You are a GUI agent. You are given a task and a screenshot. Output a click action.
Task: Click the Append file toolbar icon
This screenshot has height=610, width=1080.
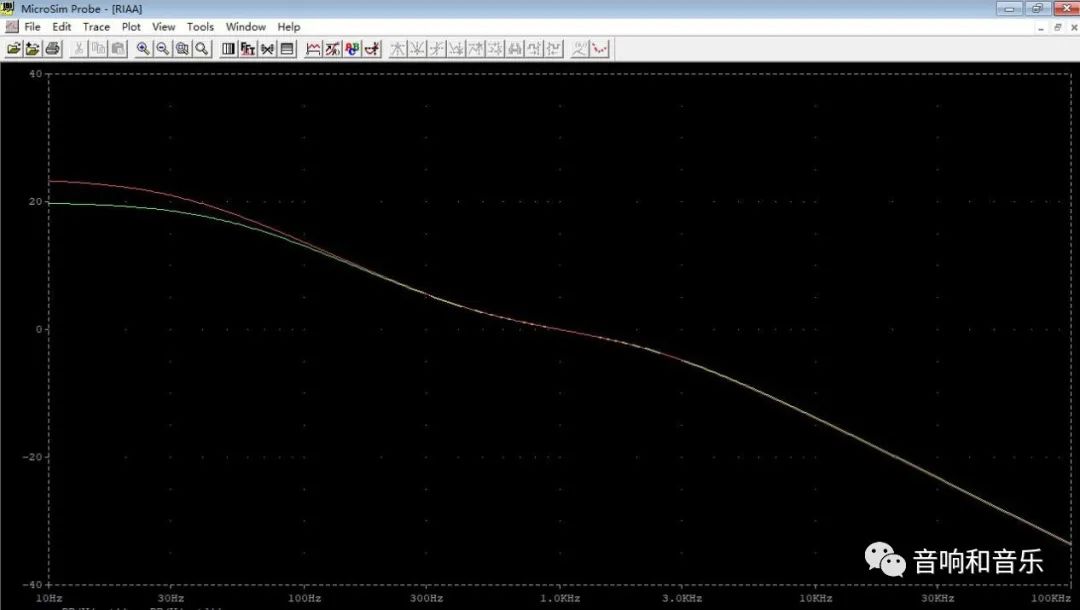click(x=33, y=49)
